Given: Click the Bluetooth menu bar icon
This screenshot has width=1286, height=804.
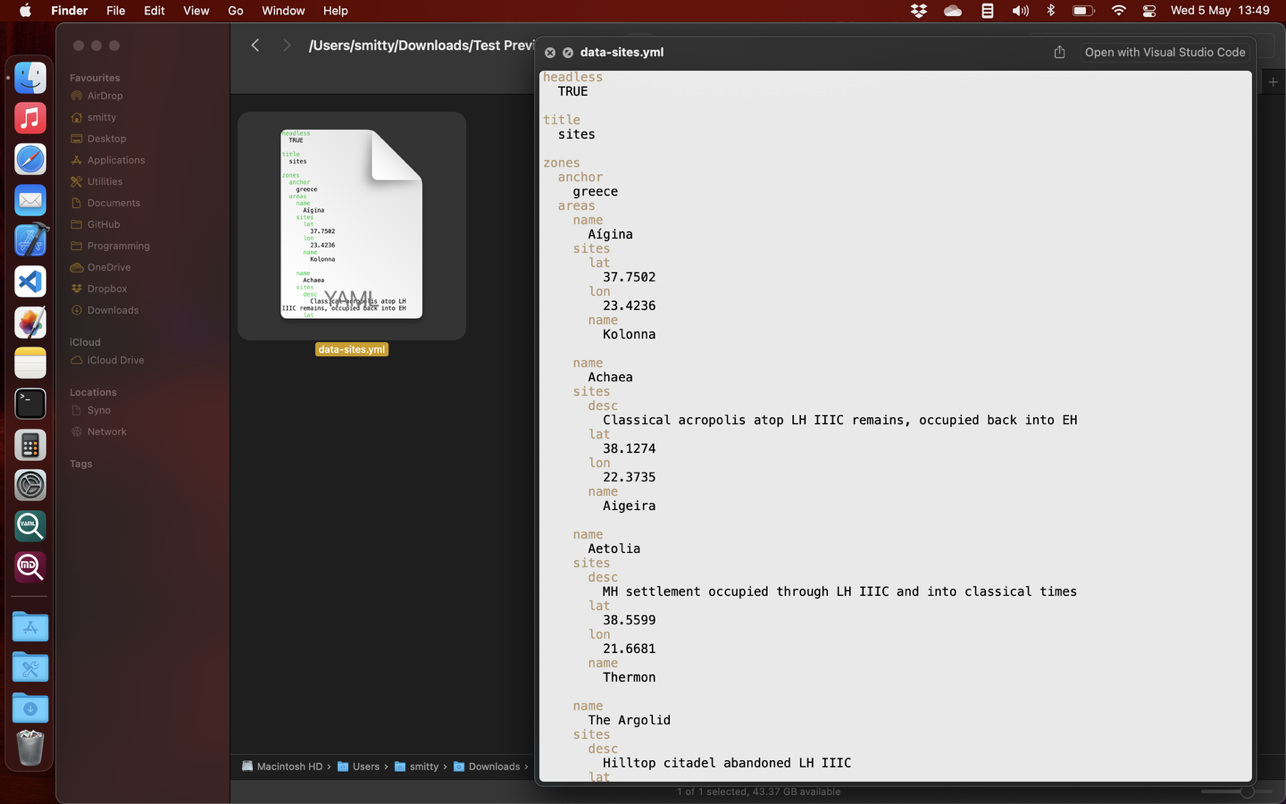Looking at the screenshot, I should [x=1050, y=11].
